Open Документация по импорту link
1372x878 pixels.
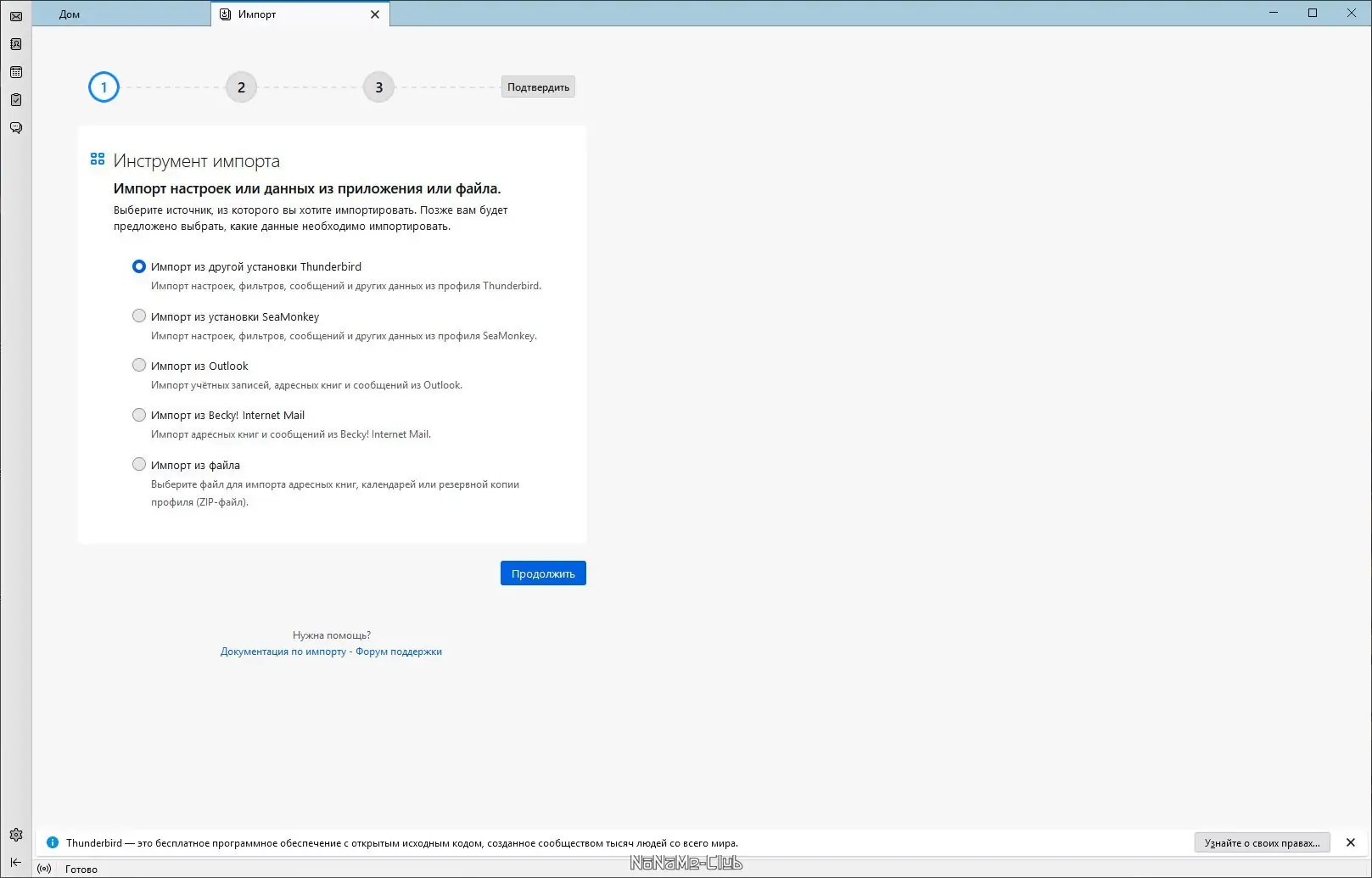[x=283, y=652]
